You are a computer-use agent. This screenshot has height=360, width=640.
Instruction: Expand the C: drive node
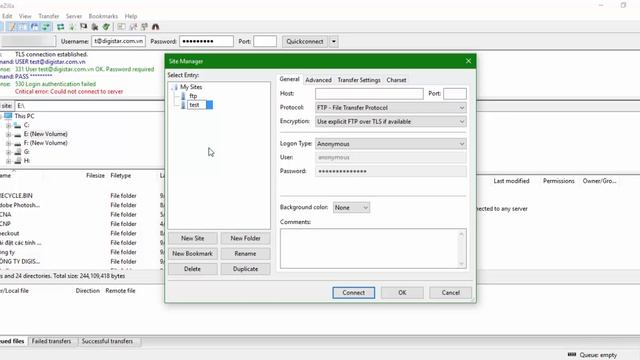pyautogui.click(x=8, y=125)
